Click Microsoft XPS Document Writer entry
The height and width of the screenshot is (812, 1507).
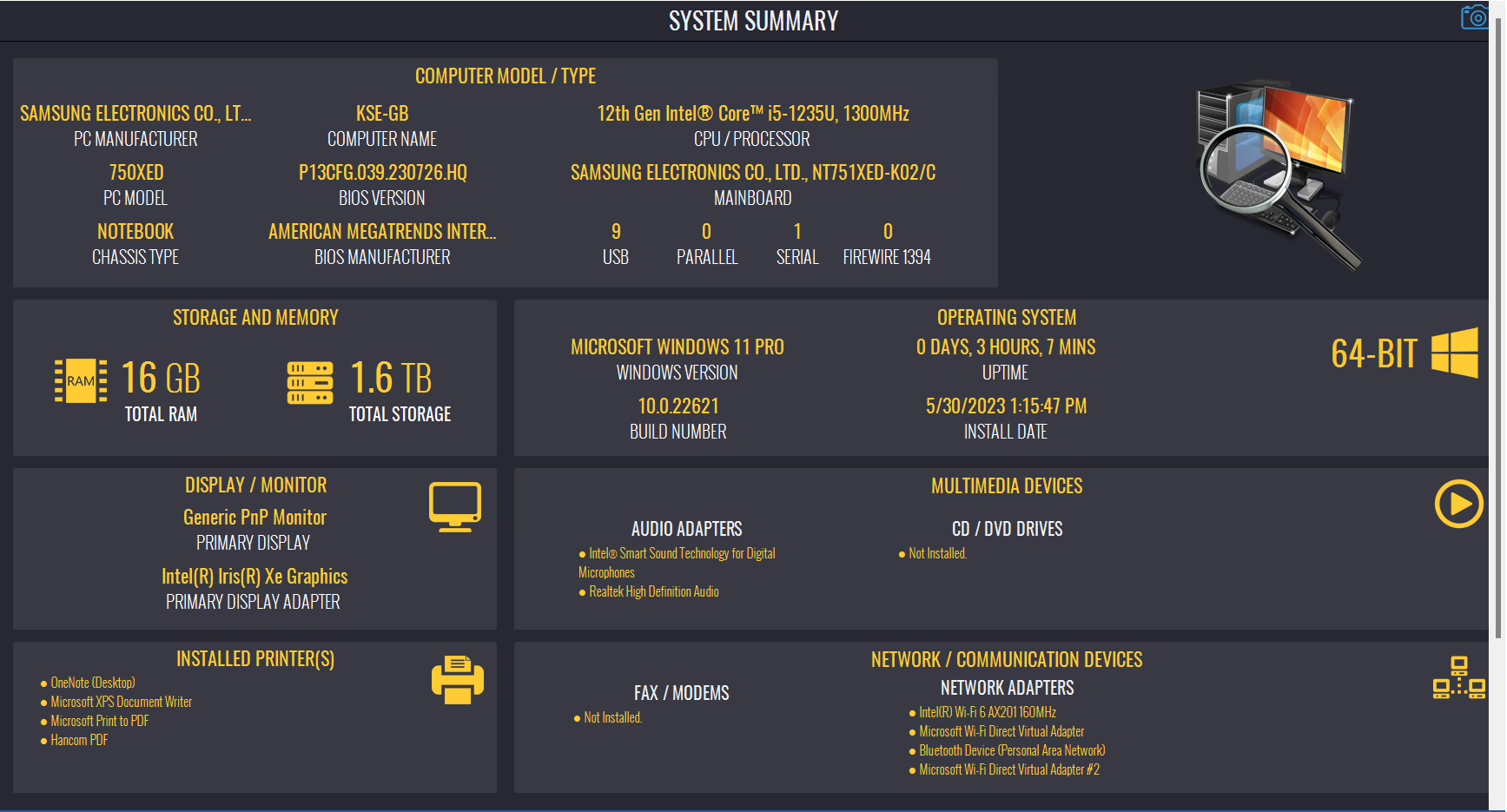coord(116,702)
